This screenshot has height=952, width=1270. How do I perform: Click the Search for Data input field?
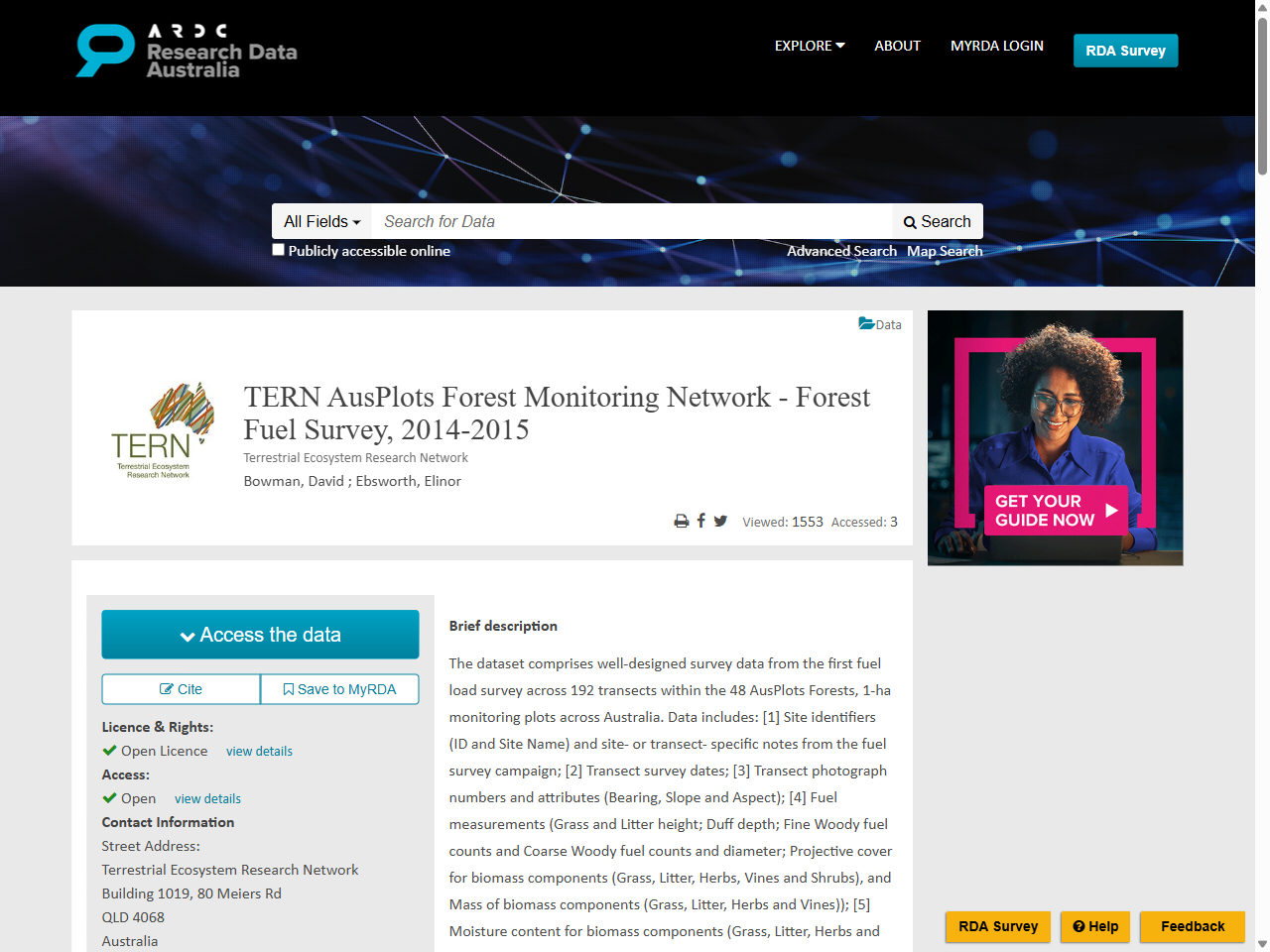(631, 221)
